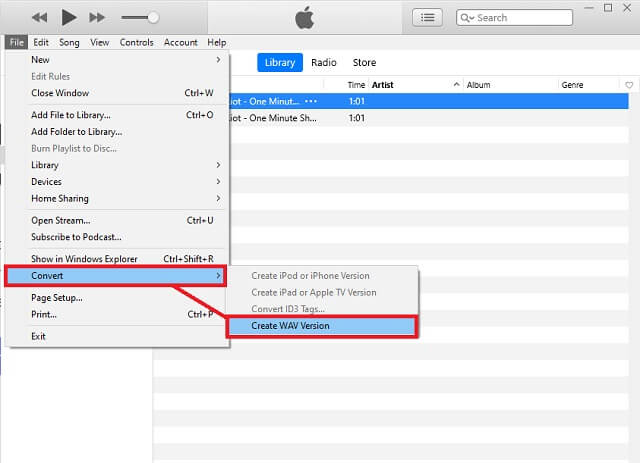Toggle Artist sort direction arrow
640x463 pixels.
(x=456, y=85)
